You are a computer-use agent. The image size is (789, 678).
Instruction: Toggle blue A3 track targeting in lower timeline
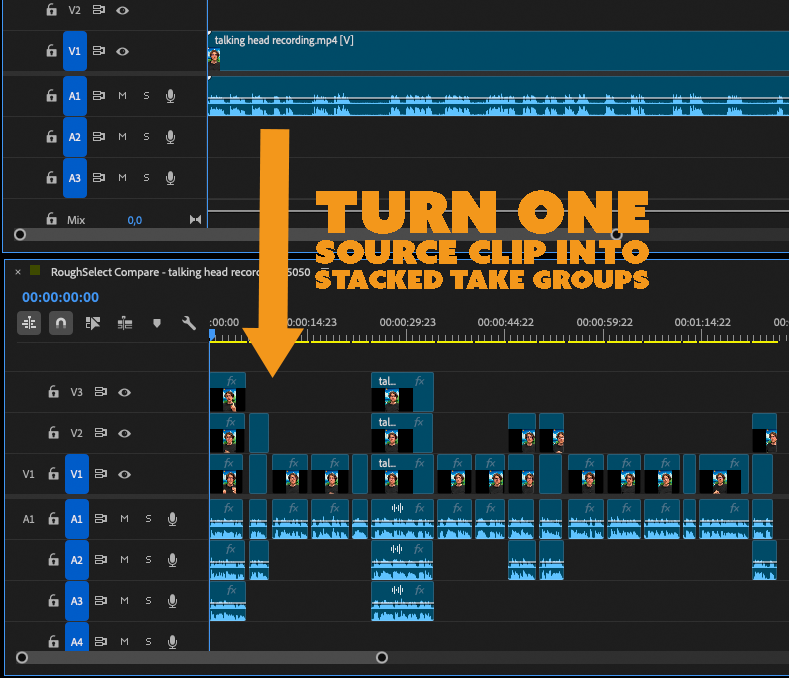(x=76, y=600)
